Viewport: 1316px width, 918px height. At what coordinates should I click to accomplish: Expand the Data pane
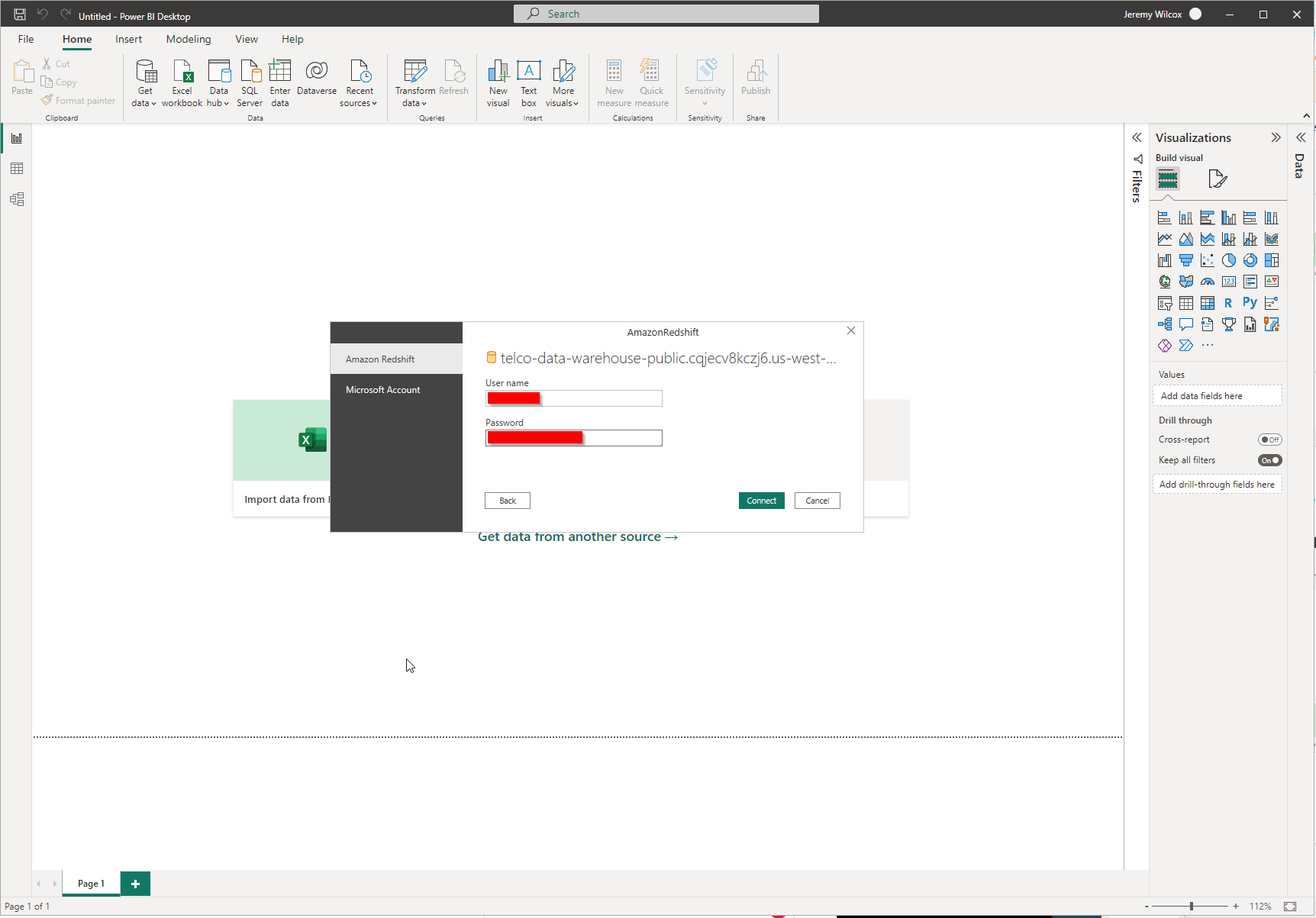pos(1301,137)
